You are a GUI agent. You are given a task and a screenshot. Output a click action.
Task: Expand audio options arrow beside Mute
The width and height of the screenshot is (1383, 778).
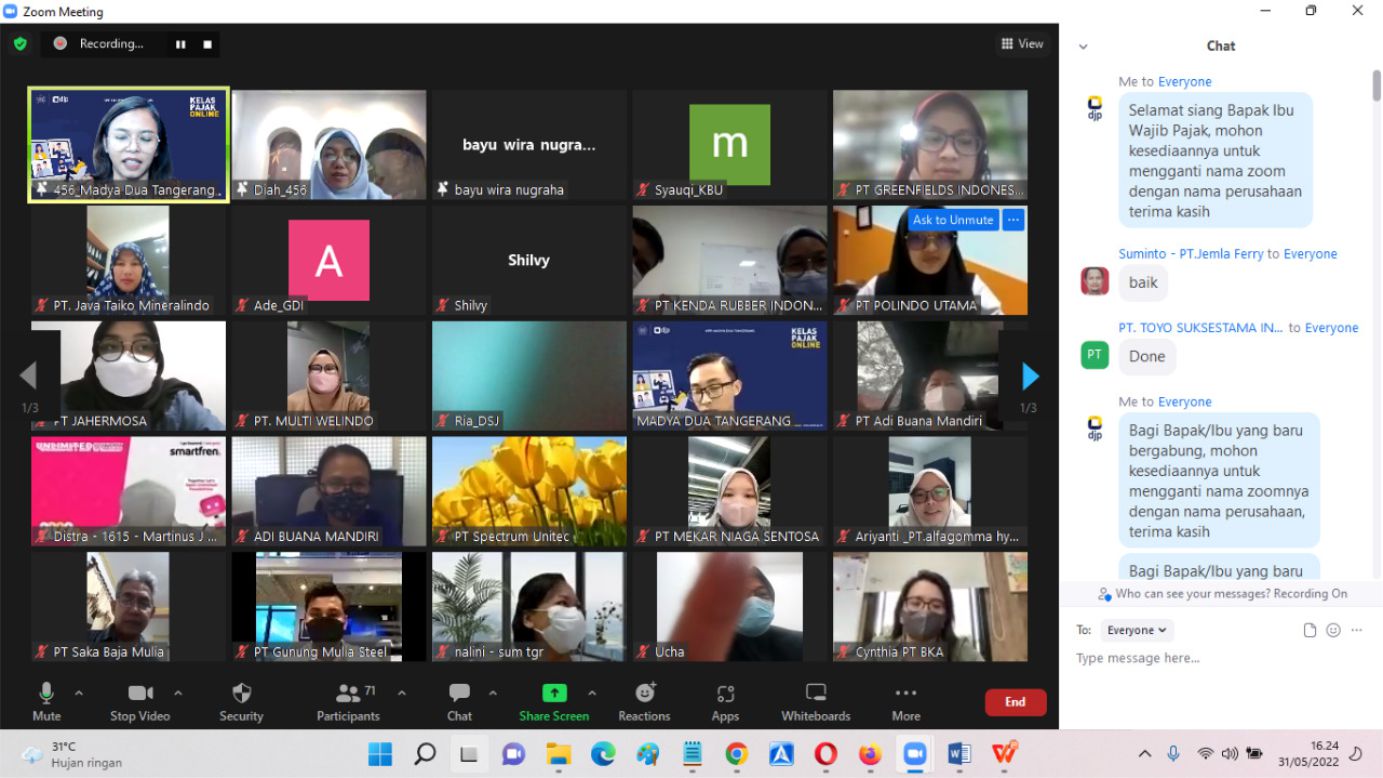[x=79, y=693]
